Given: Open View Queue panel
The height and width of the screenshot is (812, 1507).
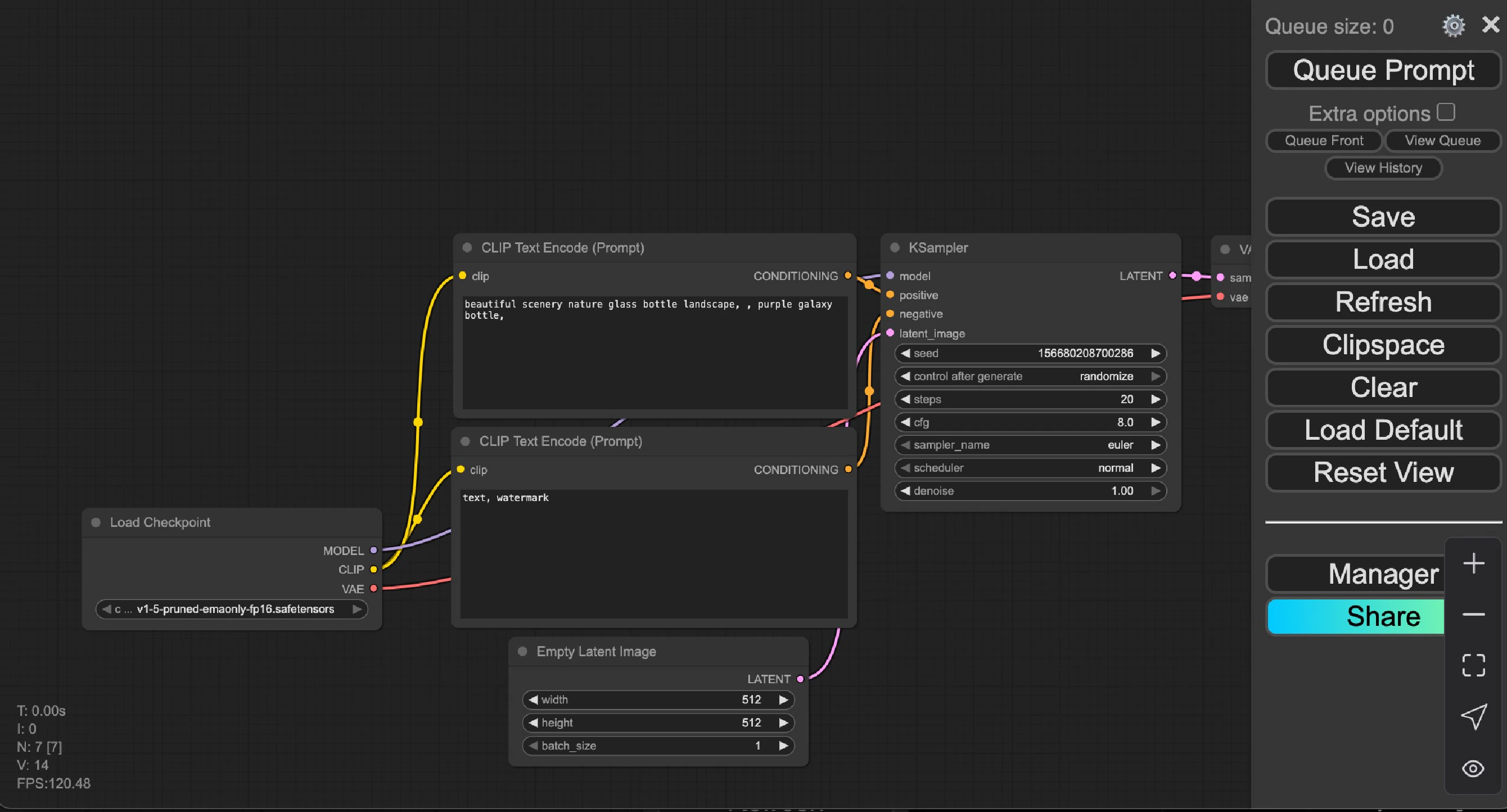Looking at the screenshot, I should click(1442, 141).
